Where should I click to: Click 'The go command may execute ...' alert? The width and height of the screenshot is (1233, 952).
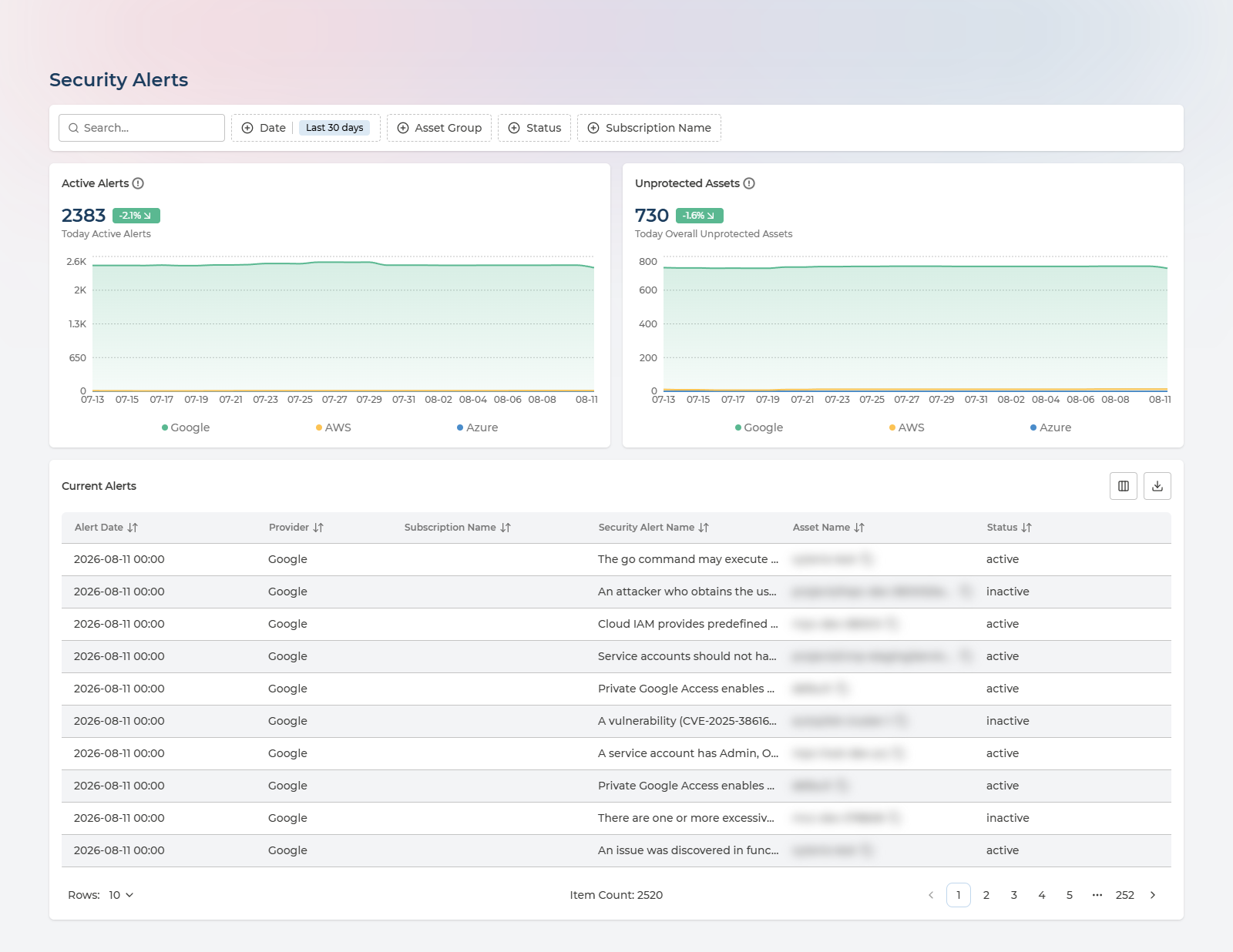[688, 559]
